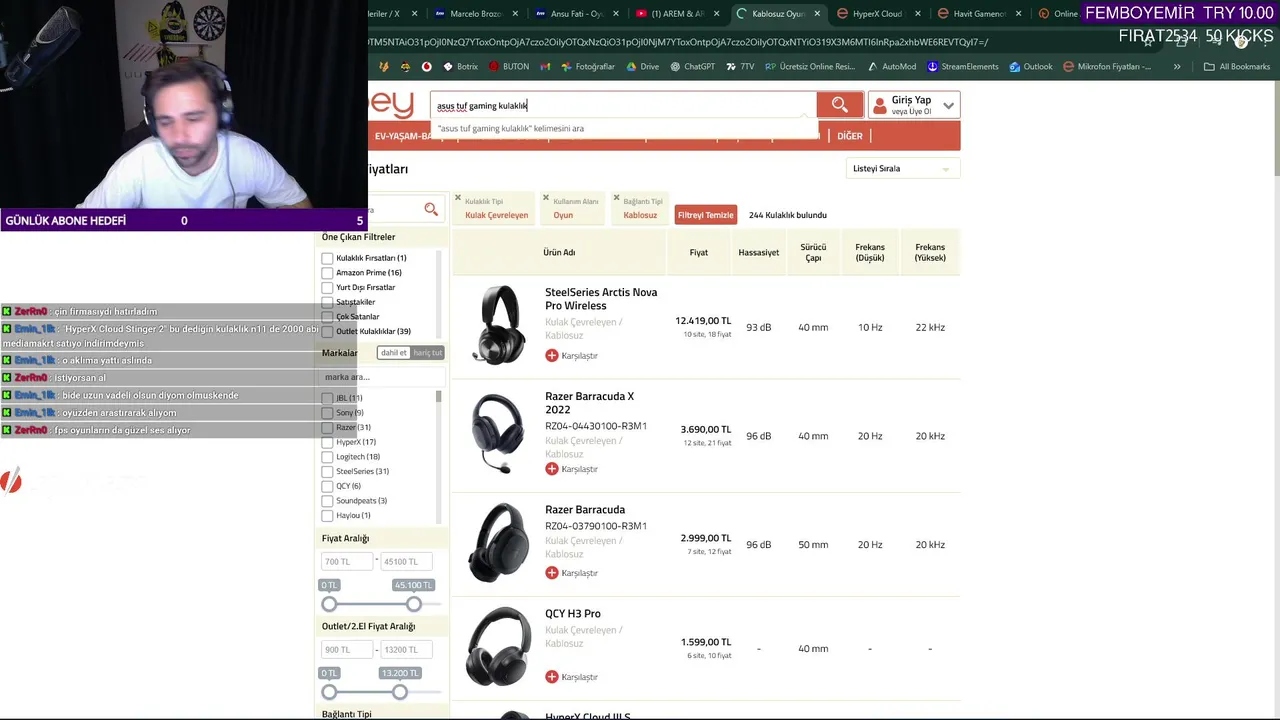
Task: Check the HyperX (17) brand filter
Action: tap(327, 442)
